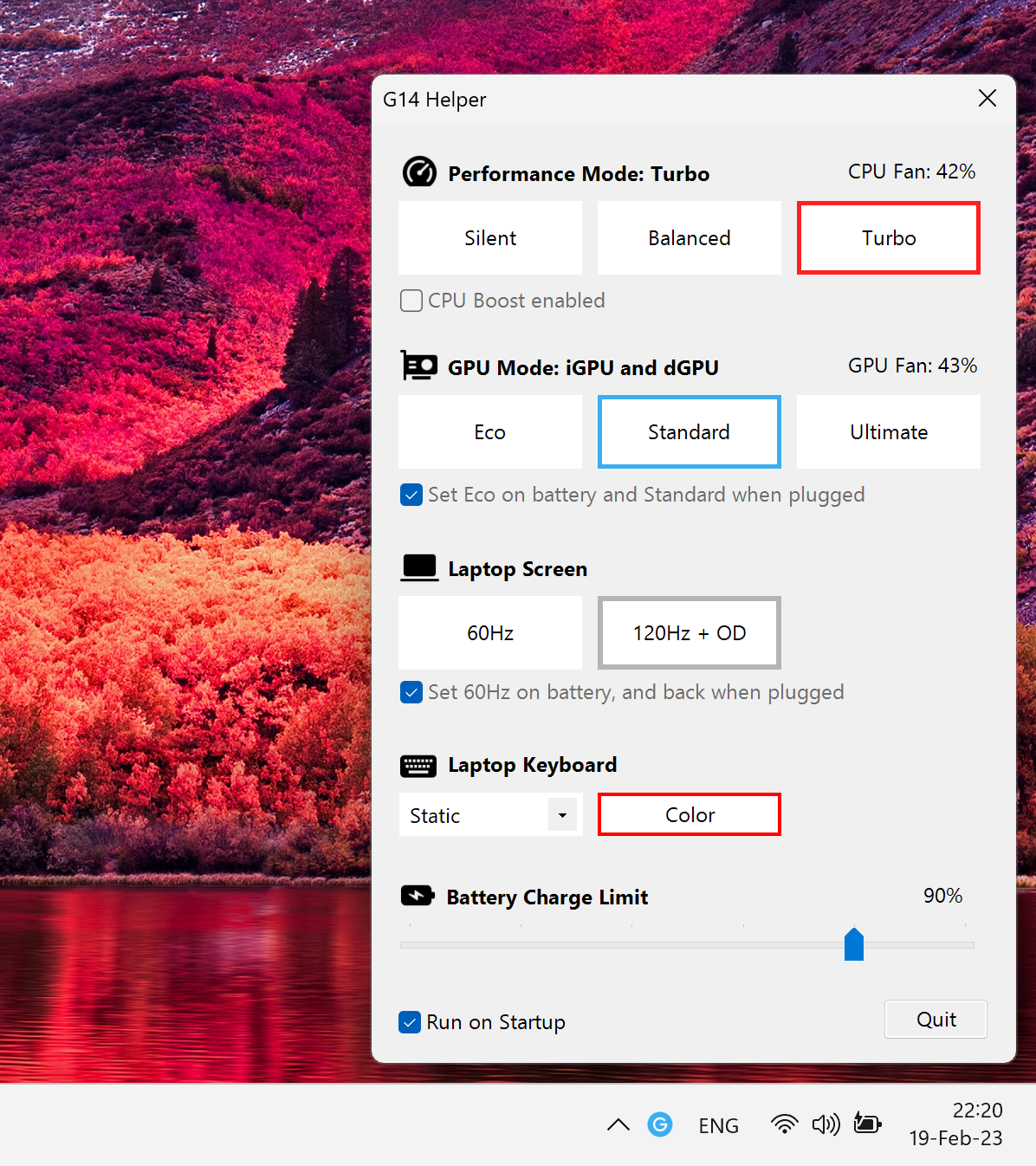Enable the CPU Boost checkbox
This screenshot has height=1166, width=1036.
[x=411, y=301]
